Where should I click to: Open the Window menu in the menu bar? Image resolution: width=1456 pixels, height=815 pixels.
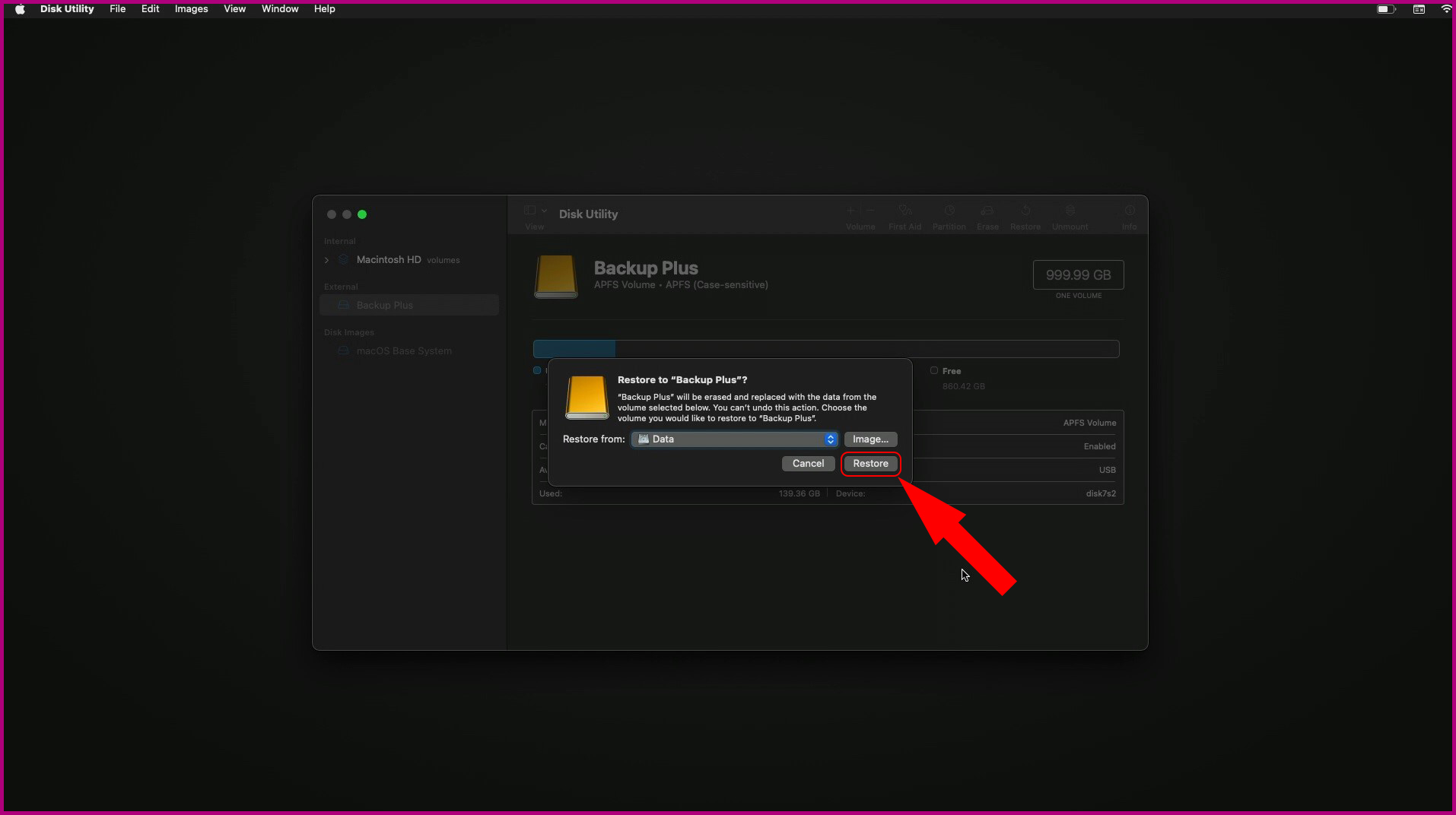tap(279, 8)
